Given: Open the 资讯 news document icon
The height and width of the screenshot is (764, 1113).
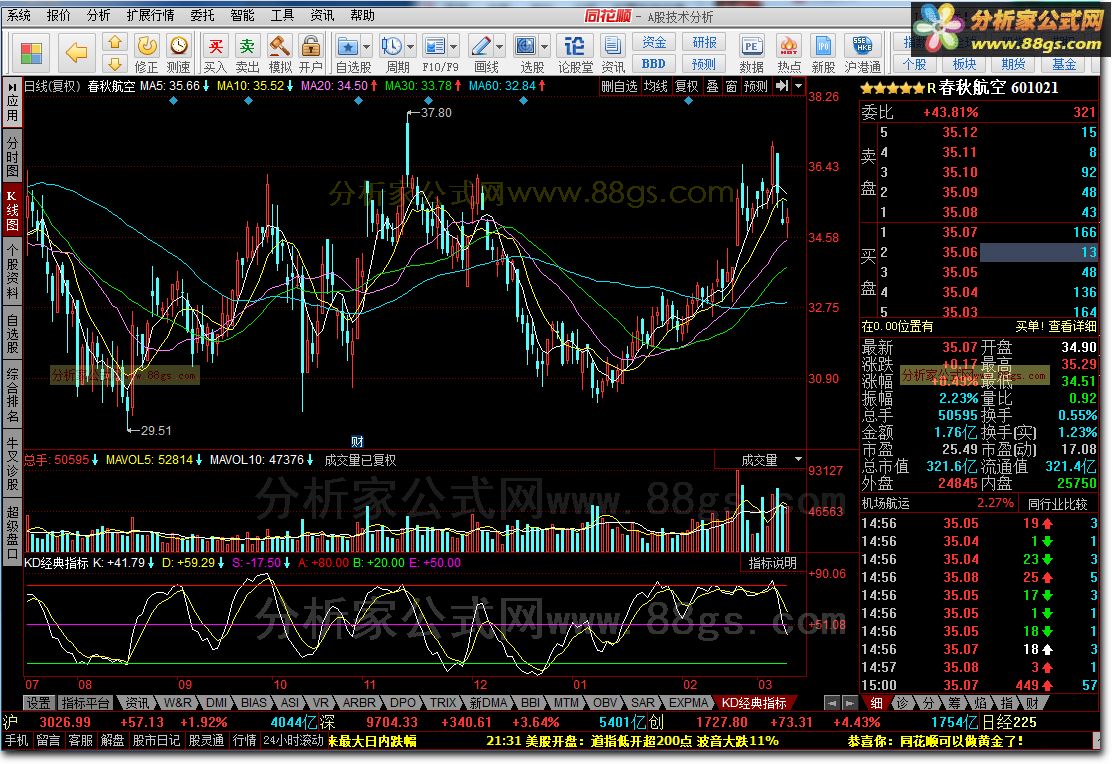Looking at the screenshot, I should tap(613, 54).
